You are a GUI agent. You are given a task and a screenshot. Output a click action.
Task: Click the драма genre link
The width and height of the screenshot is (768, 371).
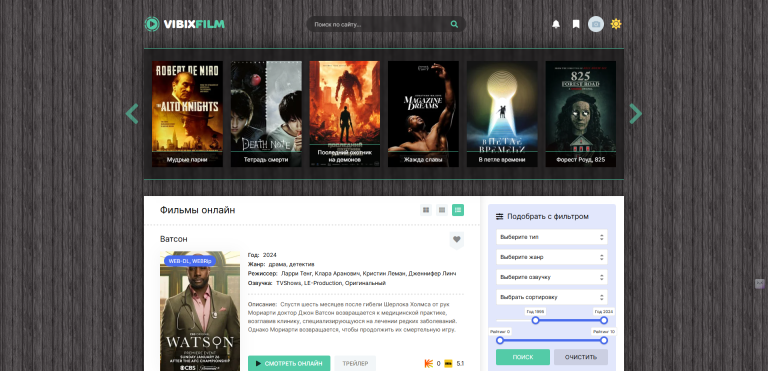click(277, 264)
